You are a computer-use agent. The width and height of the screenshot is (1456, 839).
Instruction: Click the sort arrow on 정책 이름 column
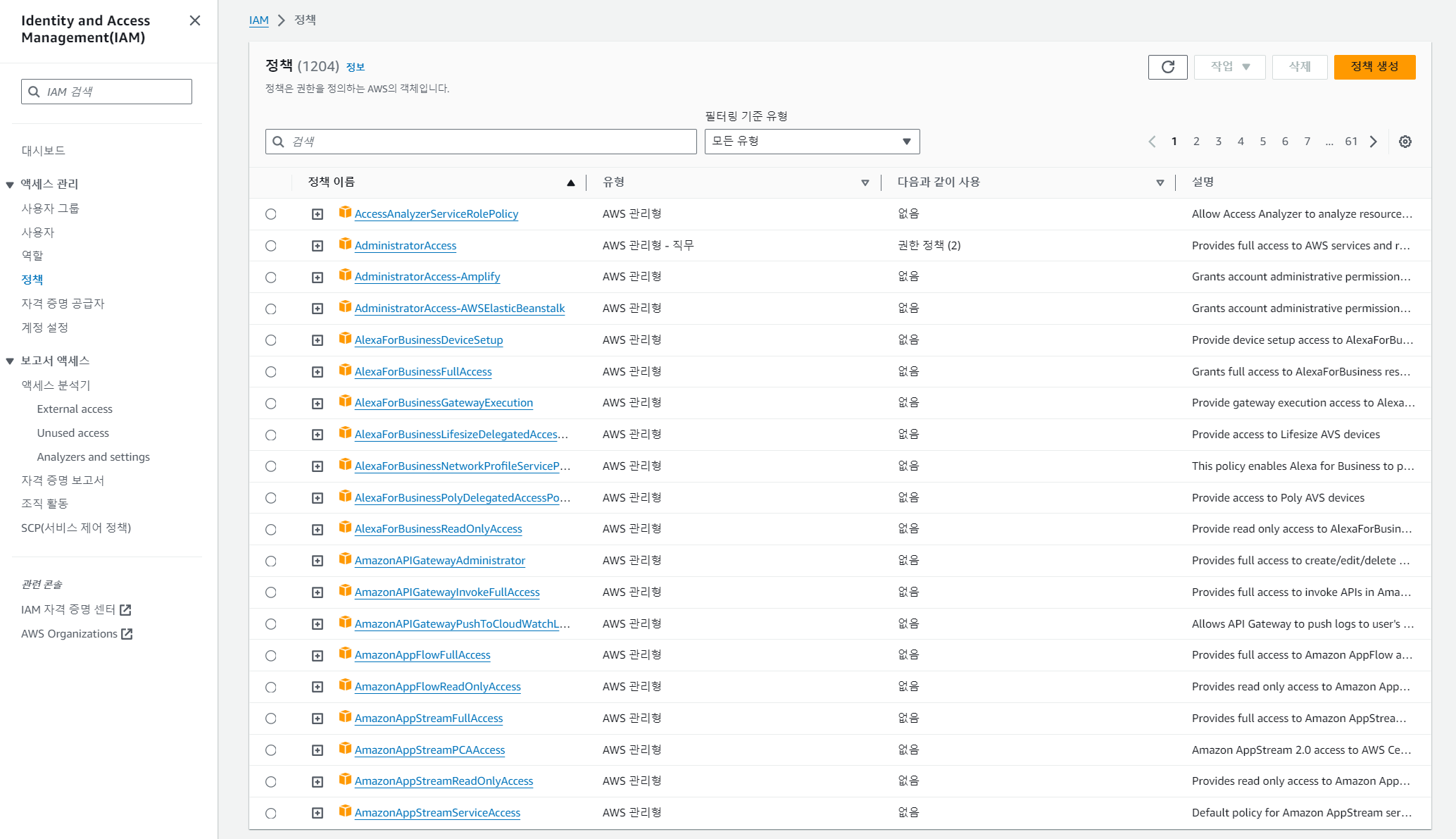pos(571,183)
